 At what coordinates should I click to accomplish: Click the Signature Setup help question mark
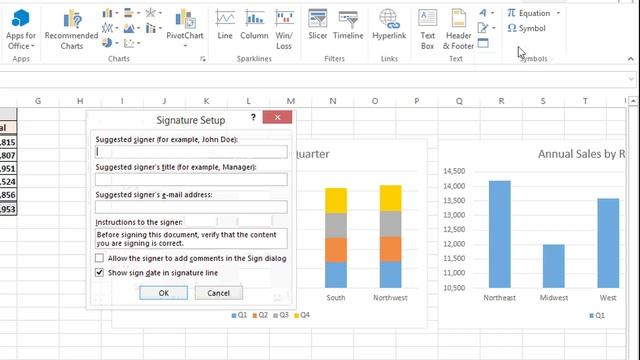tap(253, 118)
